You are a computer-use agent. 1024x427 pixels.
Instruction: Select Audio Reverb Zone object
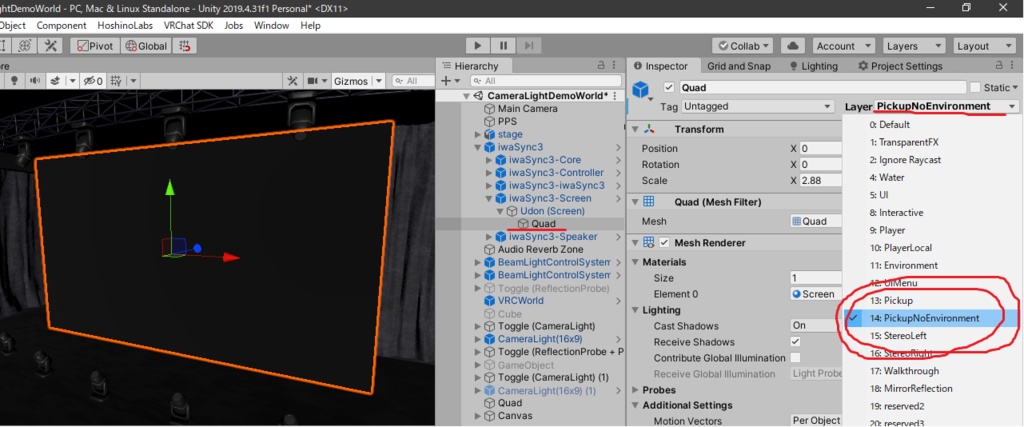pos(540,249)
